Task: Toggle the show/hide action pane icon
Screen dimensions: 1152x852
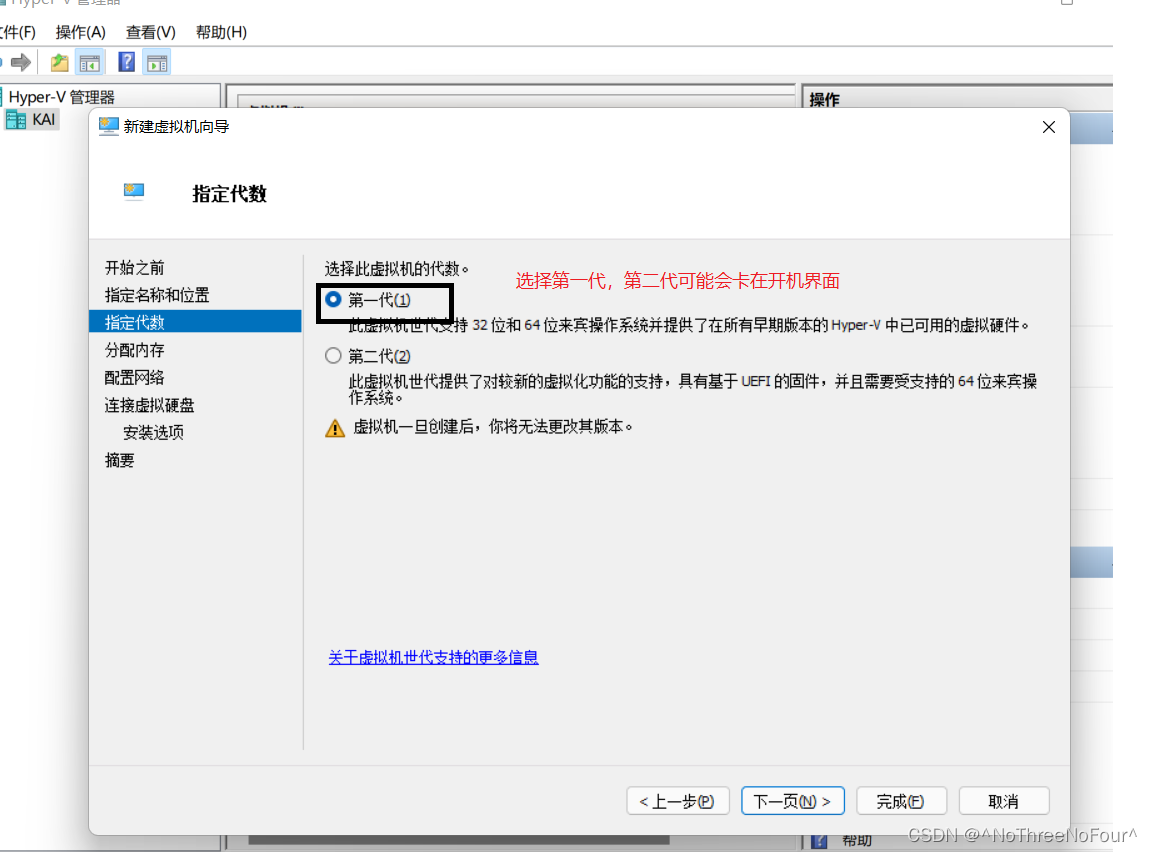Action: [x=157, y=63]
